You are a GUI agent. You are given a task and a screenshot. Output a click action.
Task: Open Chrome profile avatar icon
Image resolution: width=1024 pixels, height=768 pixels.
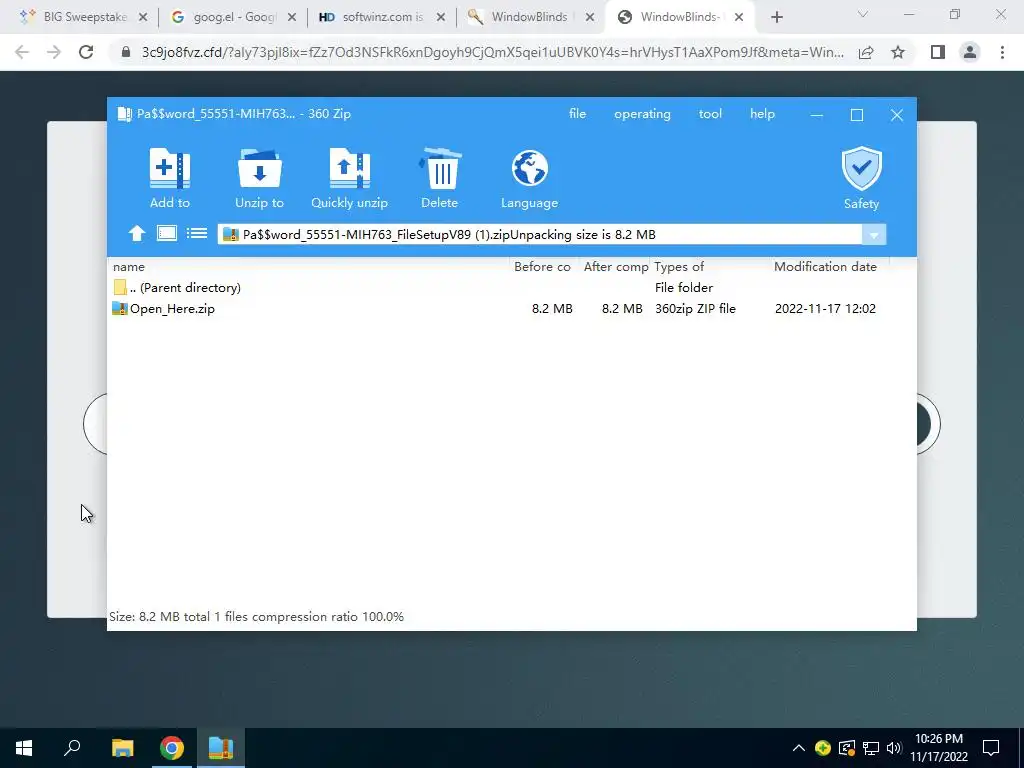(x=970, y=52)
